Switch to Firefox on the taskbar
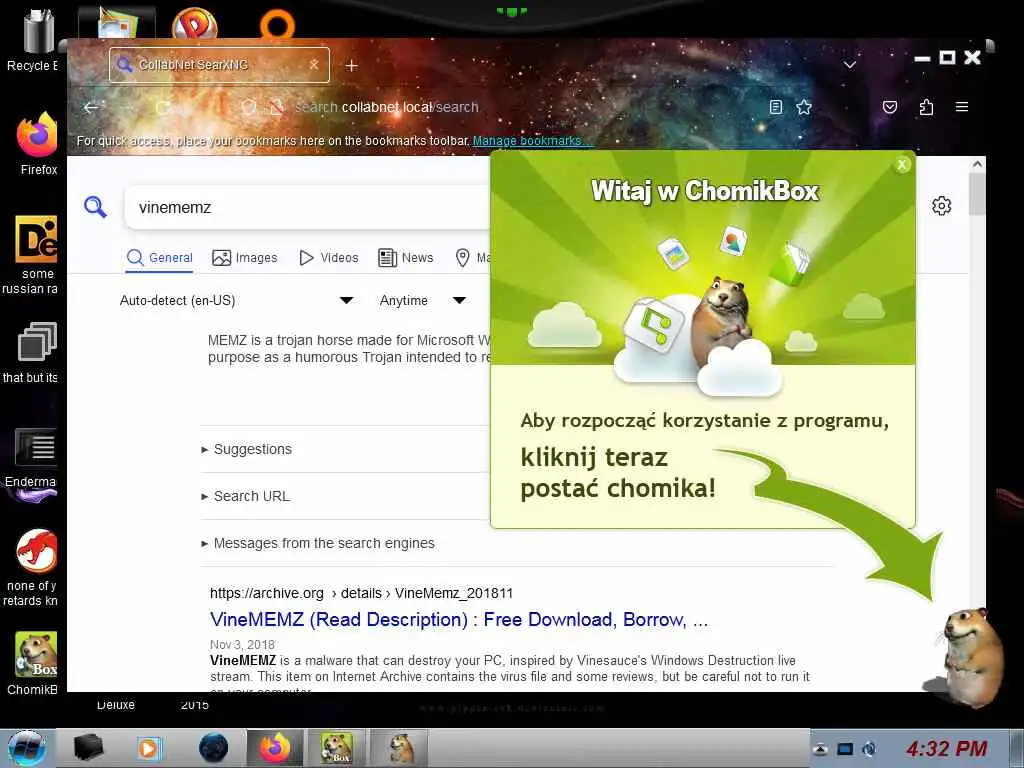 point(275,748)
